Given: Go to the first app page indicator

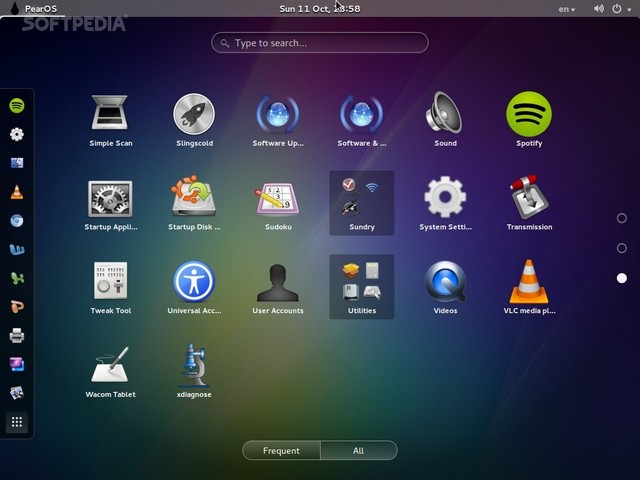Looking at the screenshot, I should (x=622, y=218).
